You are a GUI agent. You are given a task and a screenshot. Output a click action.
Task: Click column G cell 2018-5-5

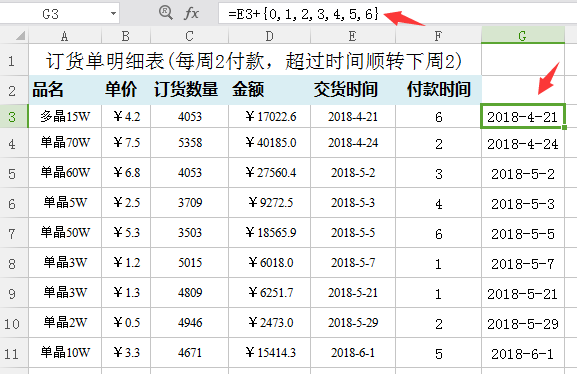pos(523,233)
